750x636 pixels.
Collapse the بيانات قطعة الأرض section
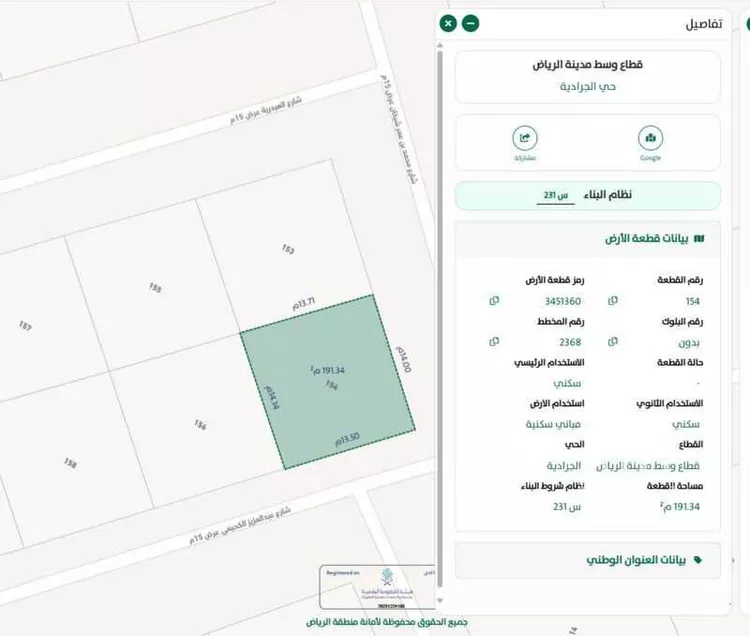tap(588, 239)
